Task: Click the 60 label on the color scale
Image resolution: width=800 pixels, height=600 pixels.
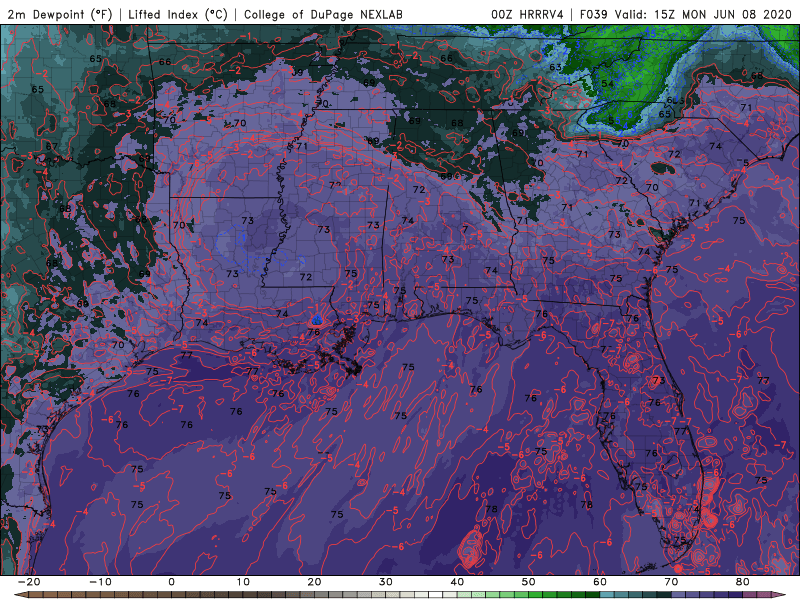Action: point(600,582)
